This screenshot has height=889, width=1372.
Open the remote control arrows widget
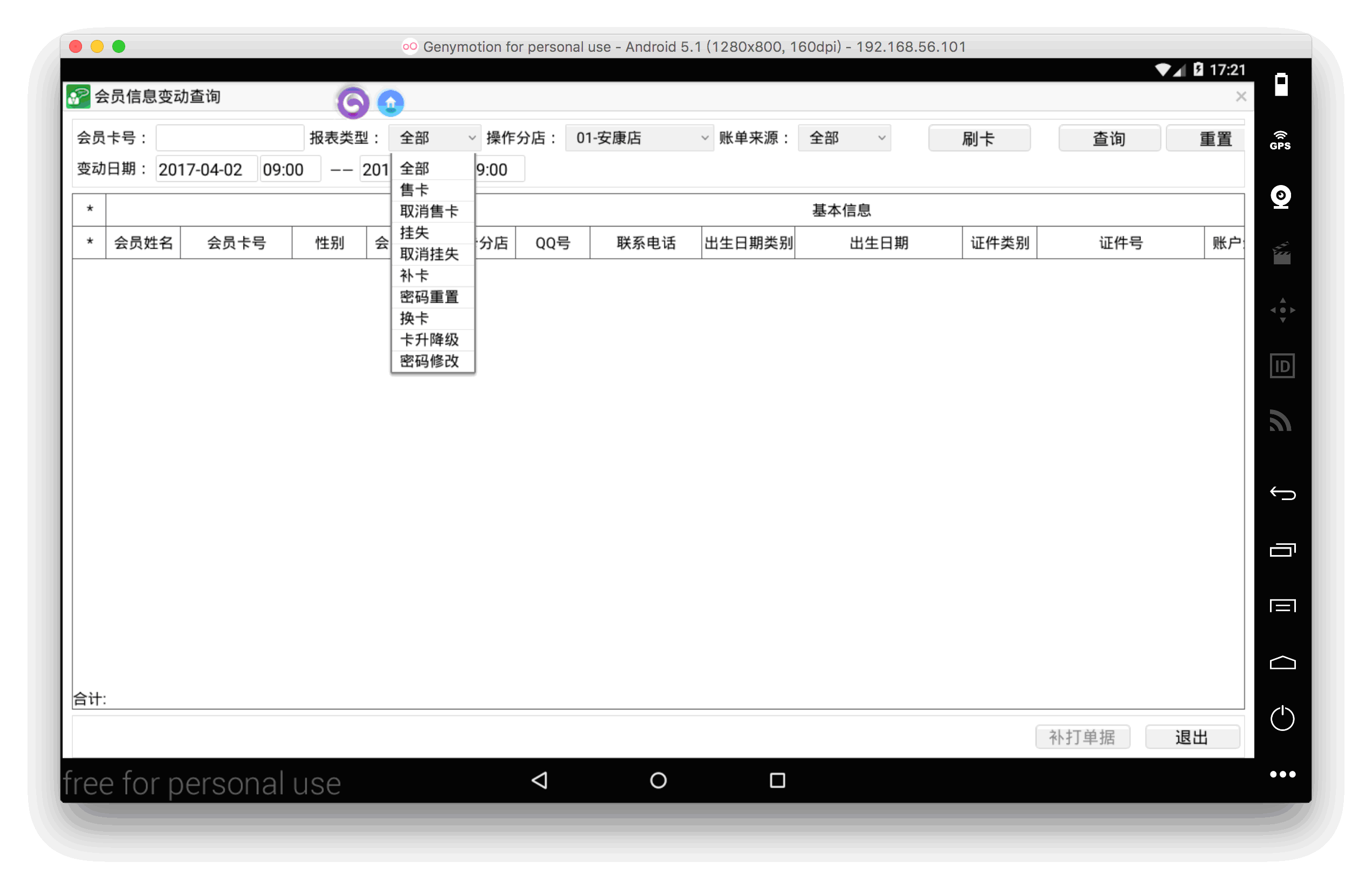pos(1282,310)
